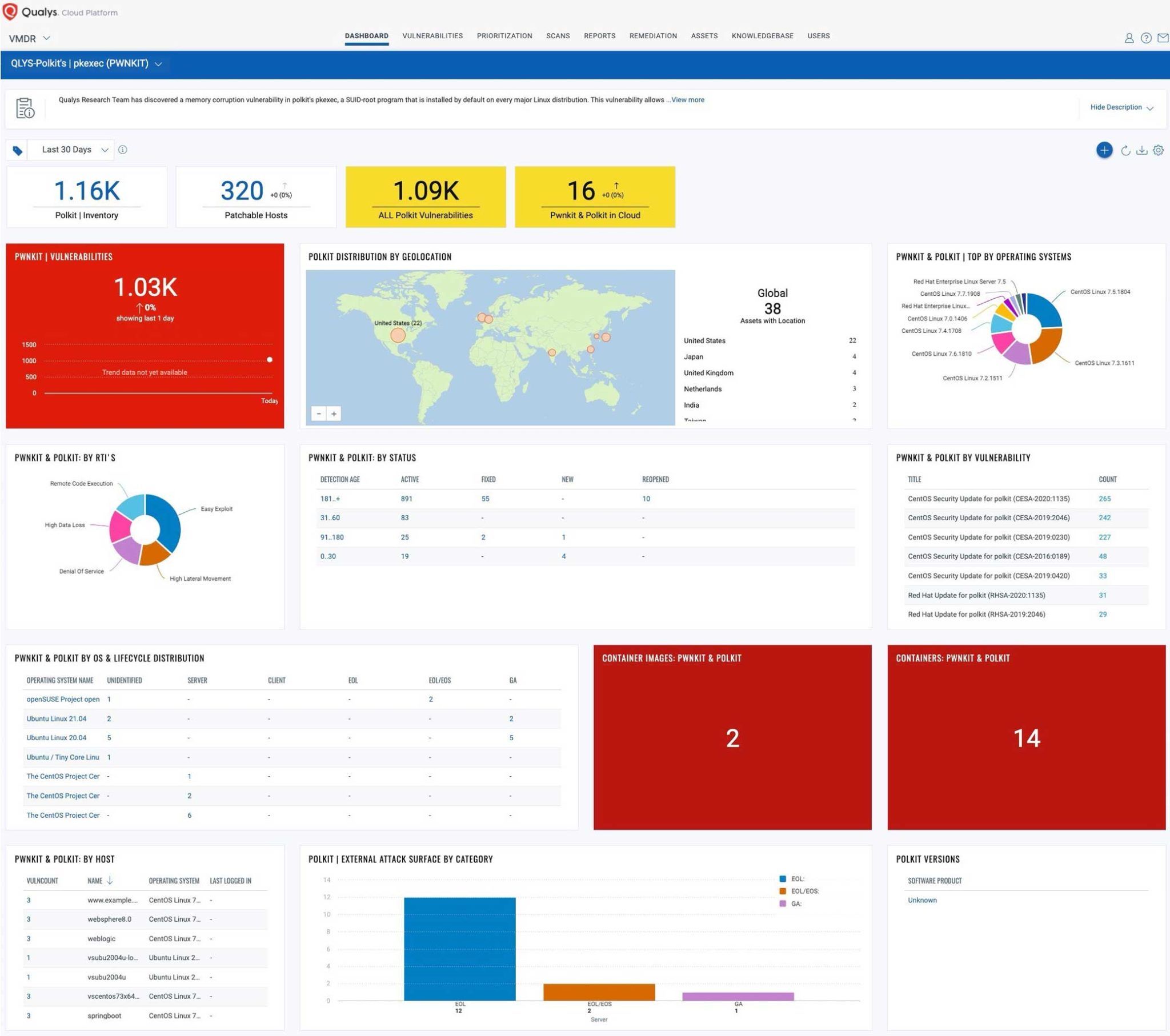Switch to the Vulnerabilities tab

coord(432,36)
